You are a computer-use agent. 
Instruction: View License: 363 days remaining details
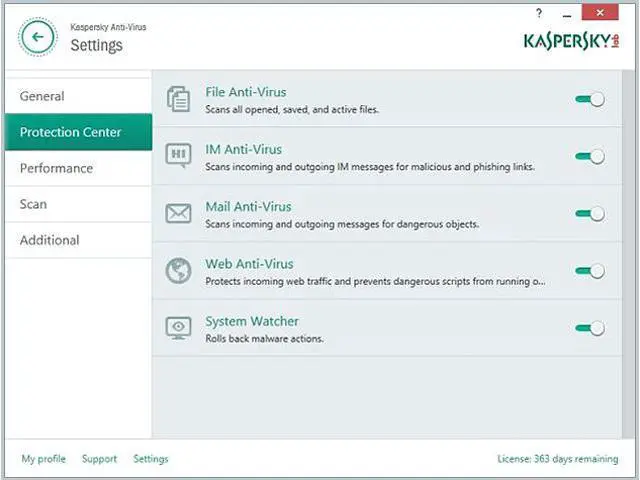[x=558, y=459]
